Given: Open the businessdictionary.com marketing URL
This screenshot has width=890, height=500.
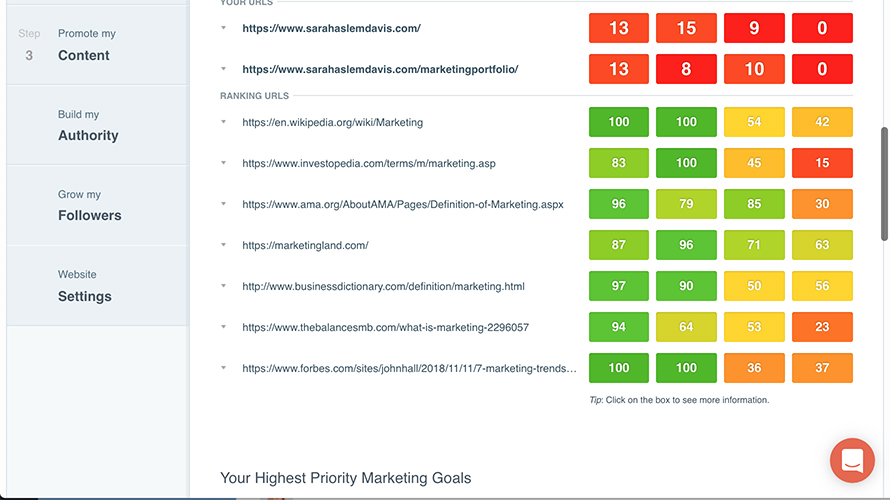Looking at the screenshot, I should pos(383,286).
